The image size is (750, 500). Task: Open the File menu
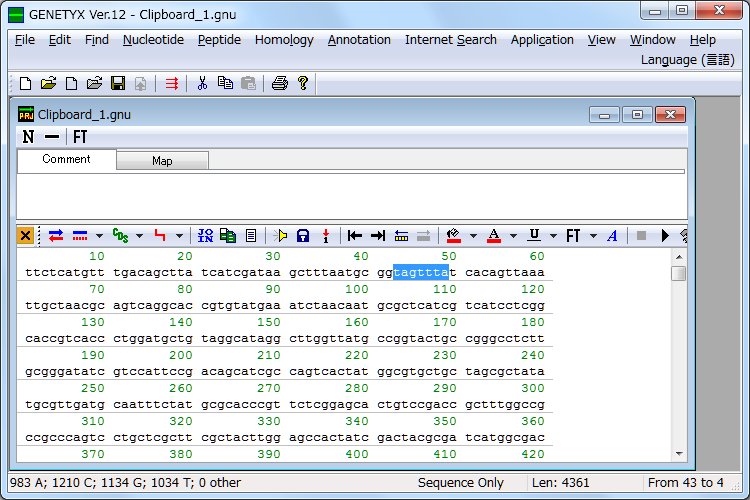pos(25,40)
